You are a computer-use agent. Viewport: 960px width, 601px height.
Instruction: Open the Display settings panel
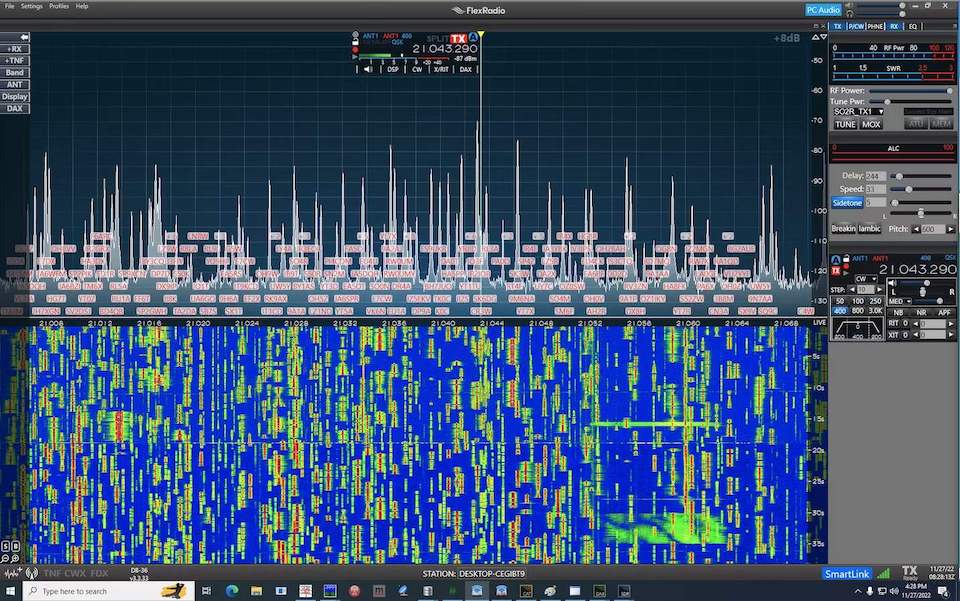pos(15,97)
